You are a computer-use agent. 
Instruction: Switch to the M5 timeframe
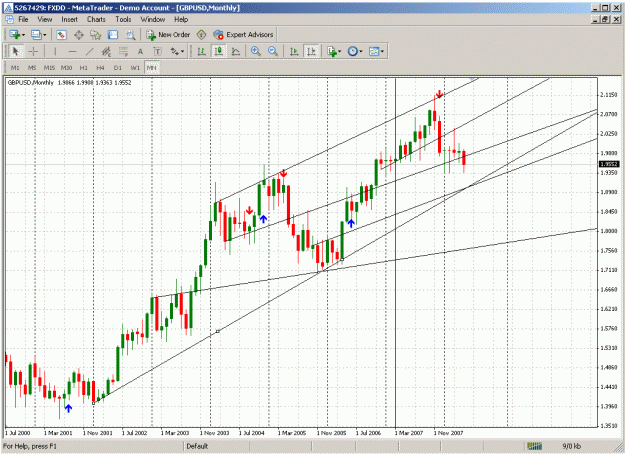point(32,68)
